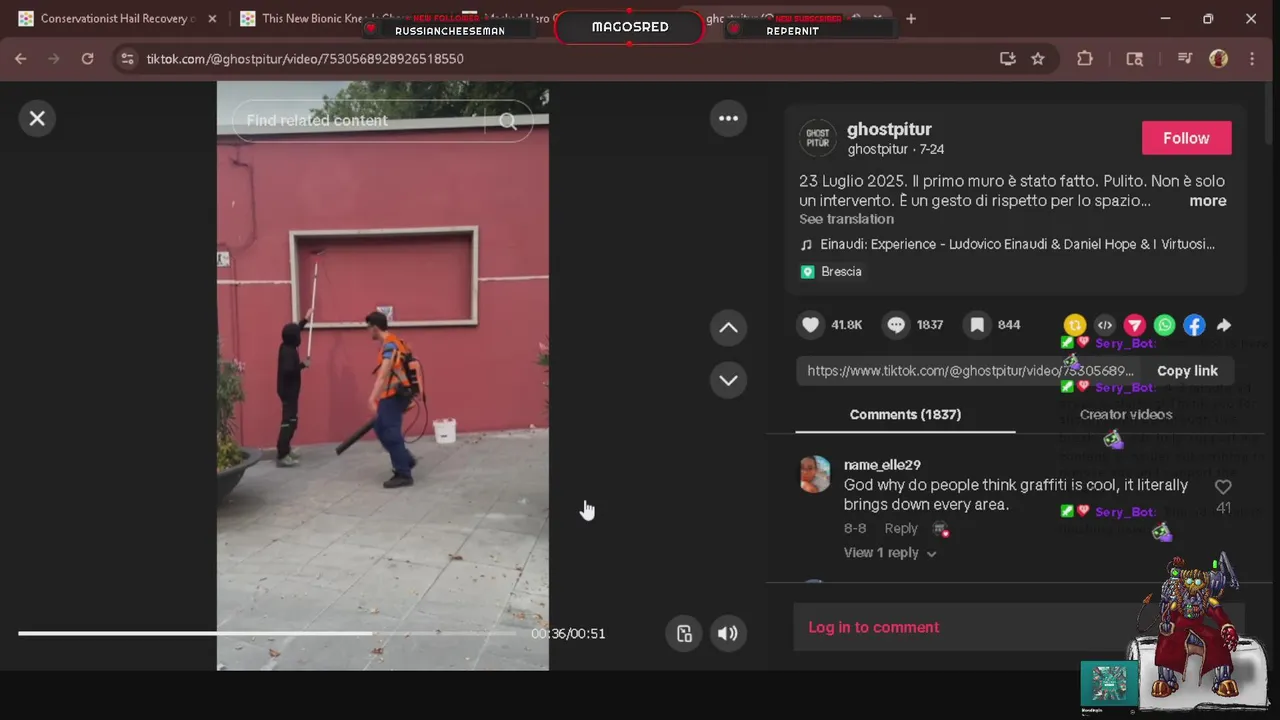Get the embed code icon

(x=1105, y=325)
